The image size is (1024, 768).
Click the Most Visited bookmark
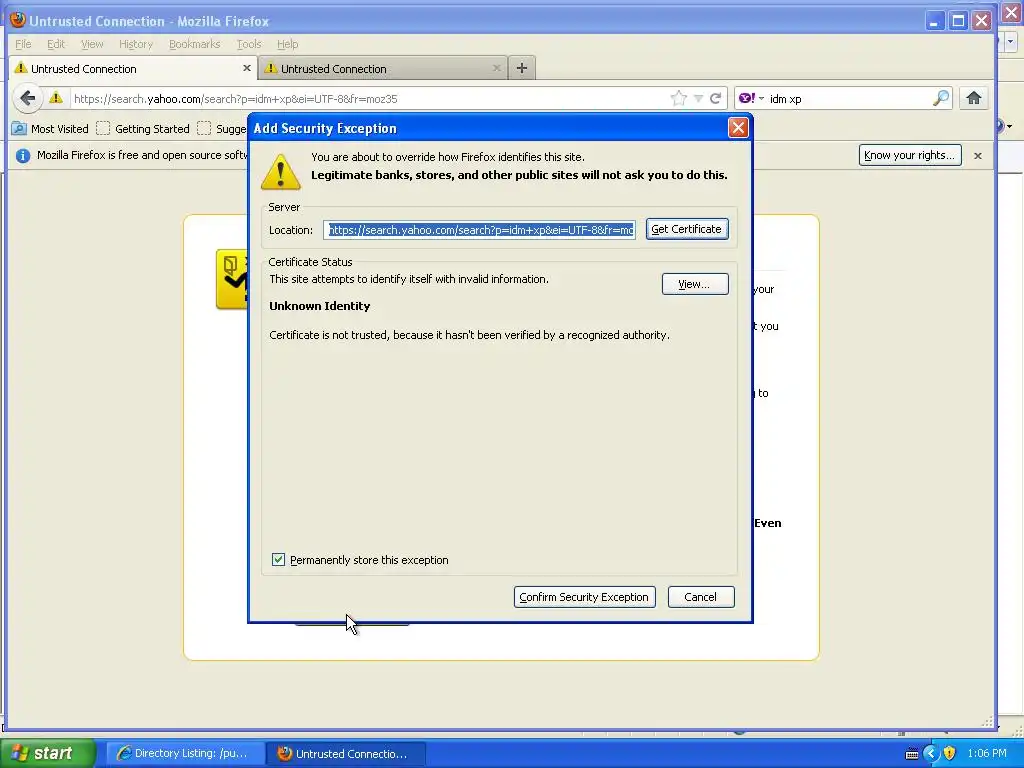tap(50, 129)
